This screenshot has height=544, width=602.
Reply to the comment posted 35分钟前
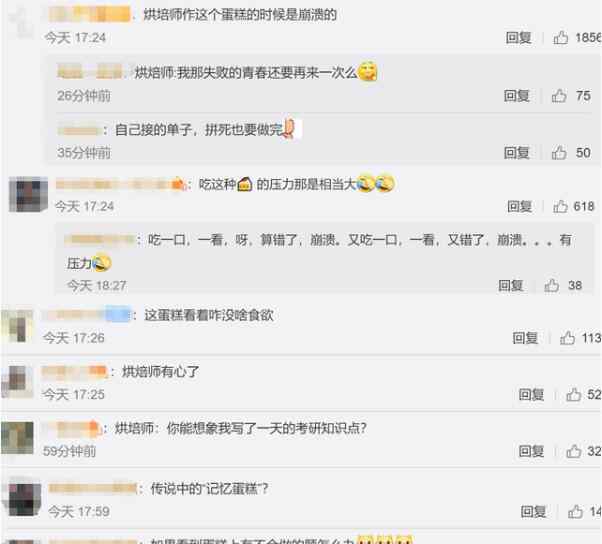516,153
